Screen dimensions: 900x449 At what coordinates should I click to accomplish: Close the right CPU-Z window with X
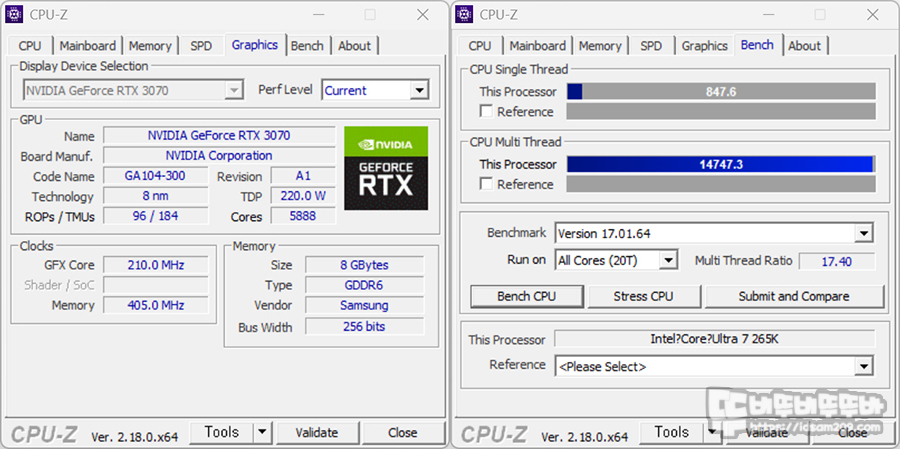click(872, 14)
